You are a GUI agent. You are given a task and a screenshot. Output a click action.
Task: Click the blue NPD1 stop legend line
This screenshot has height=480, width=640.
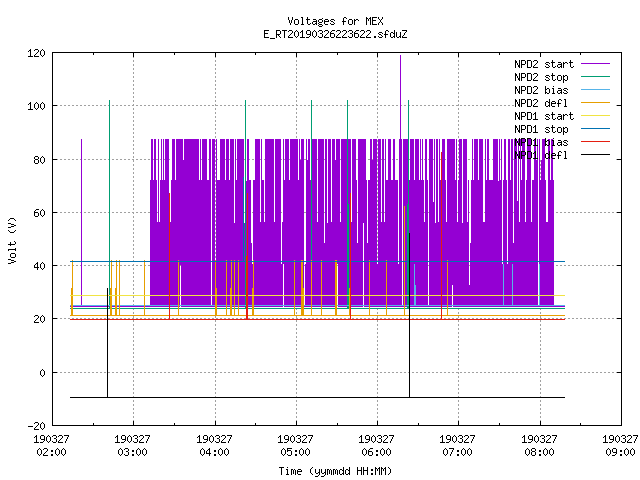click(x=595, y=129)
